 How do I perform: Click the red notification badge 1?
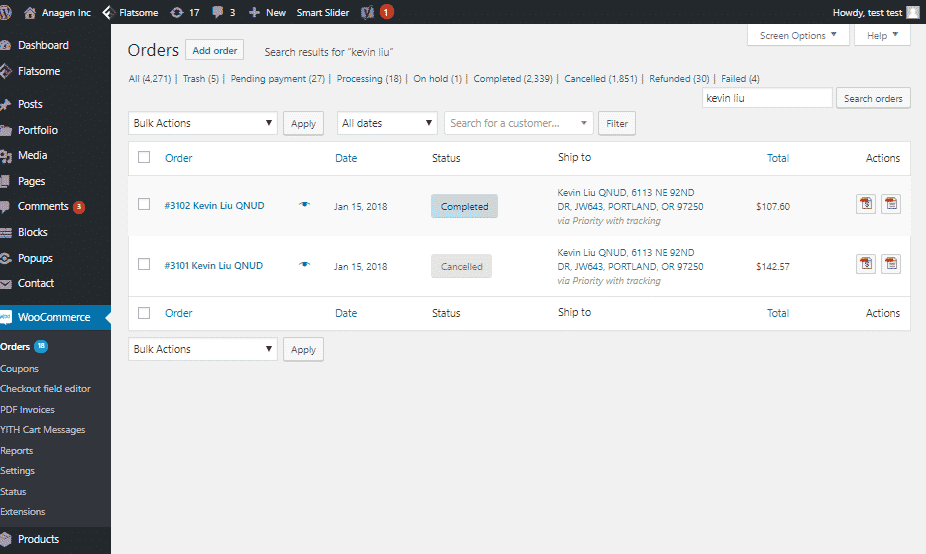click(x=386, y=12)
